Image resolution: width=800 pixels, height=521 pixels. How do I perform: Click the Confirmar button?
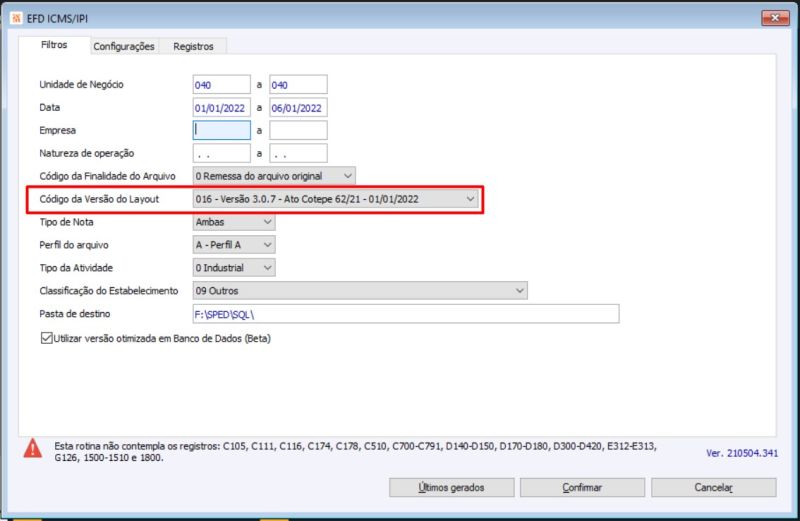(x=582, y=487)
